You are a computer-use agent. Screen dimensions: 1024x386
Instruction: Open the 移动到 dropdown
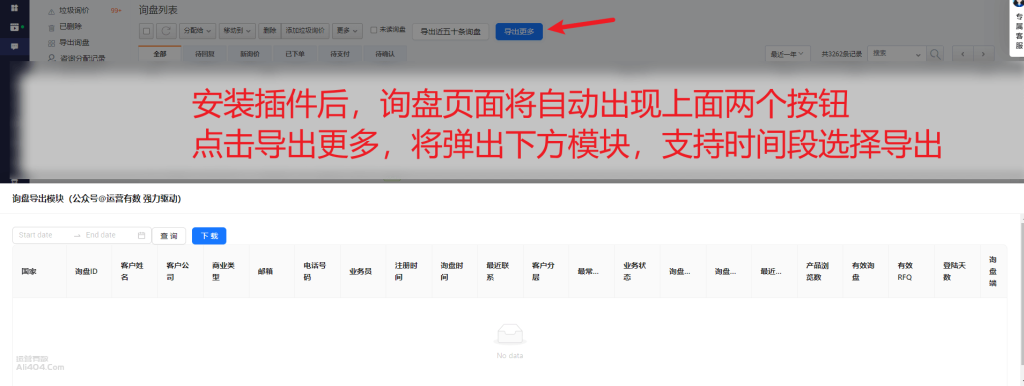pos(237,31)
